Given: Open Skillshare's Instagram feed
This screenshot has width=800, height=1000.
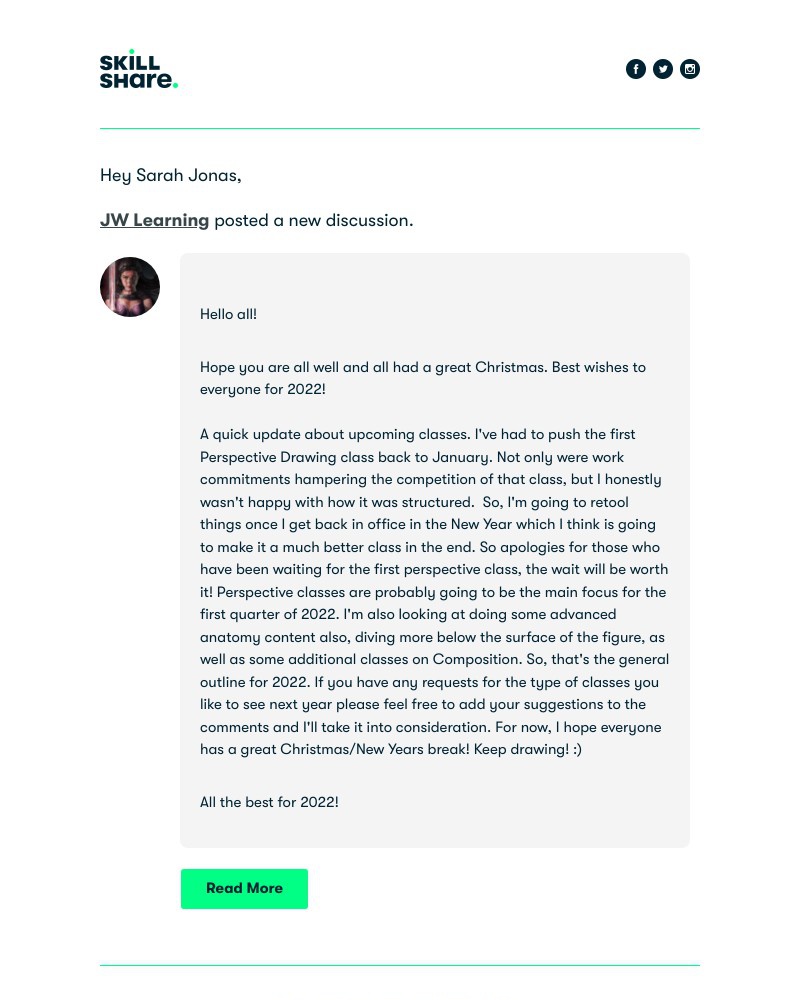Looking at the screenshot, I should tap(690, 68).
